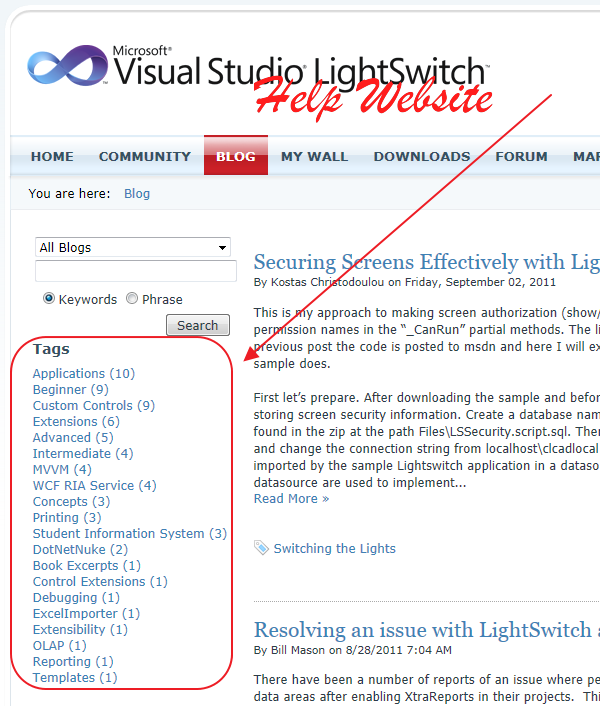Screen dimensions: 600x706
Task: Open the DOWNLOADS menu item
Action: (x=422, y=156)
